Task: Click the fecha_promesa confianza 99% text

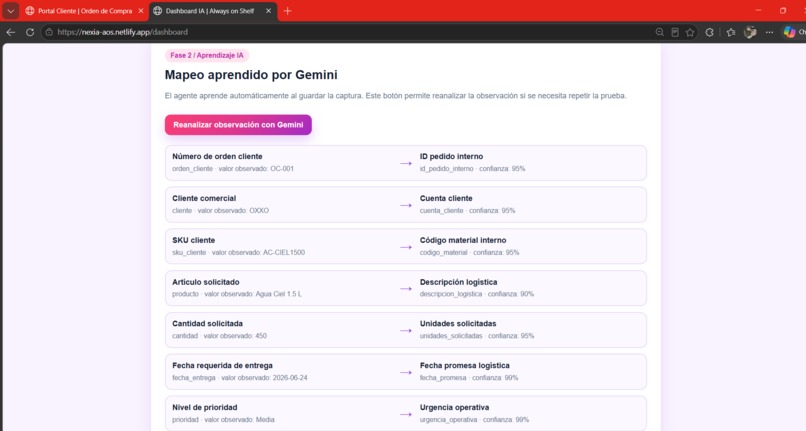Action: click(469, 378)
